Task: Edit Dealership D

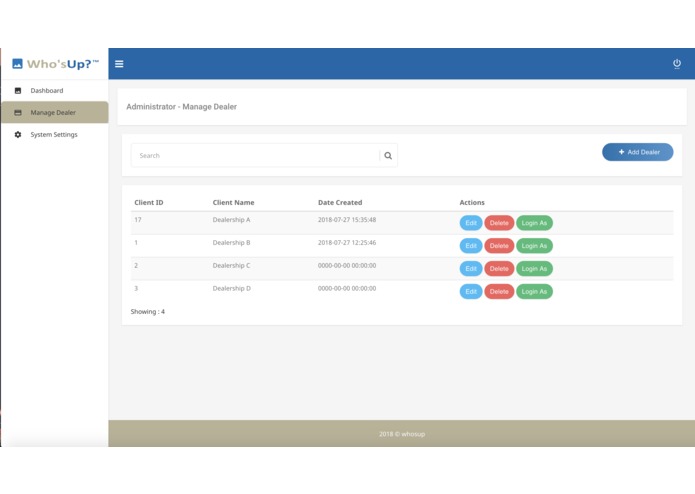Action: click(x=471, y=292)
